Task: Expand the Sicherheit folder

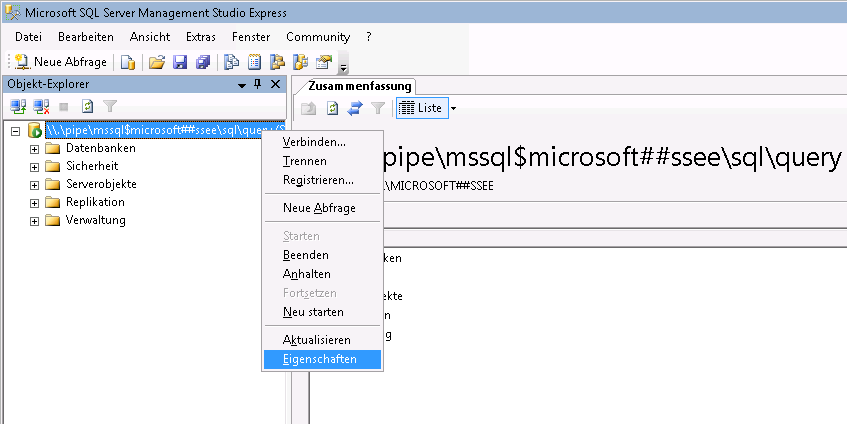Action: (35, 167)
